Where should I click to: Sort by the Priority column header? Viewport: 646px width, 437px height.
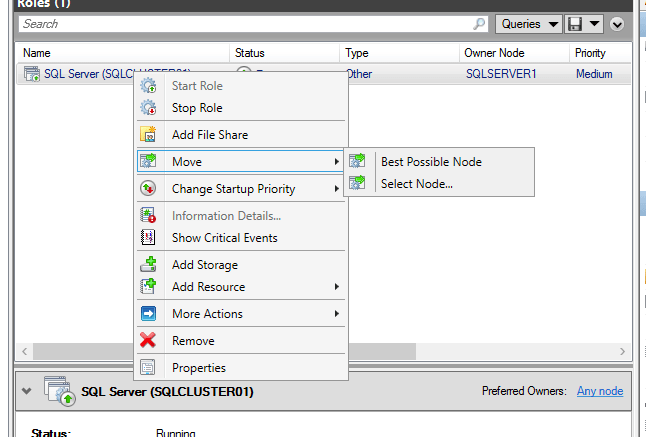coord(600,53)
